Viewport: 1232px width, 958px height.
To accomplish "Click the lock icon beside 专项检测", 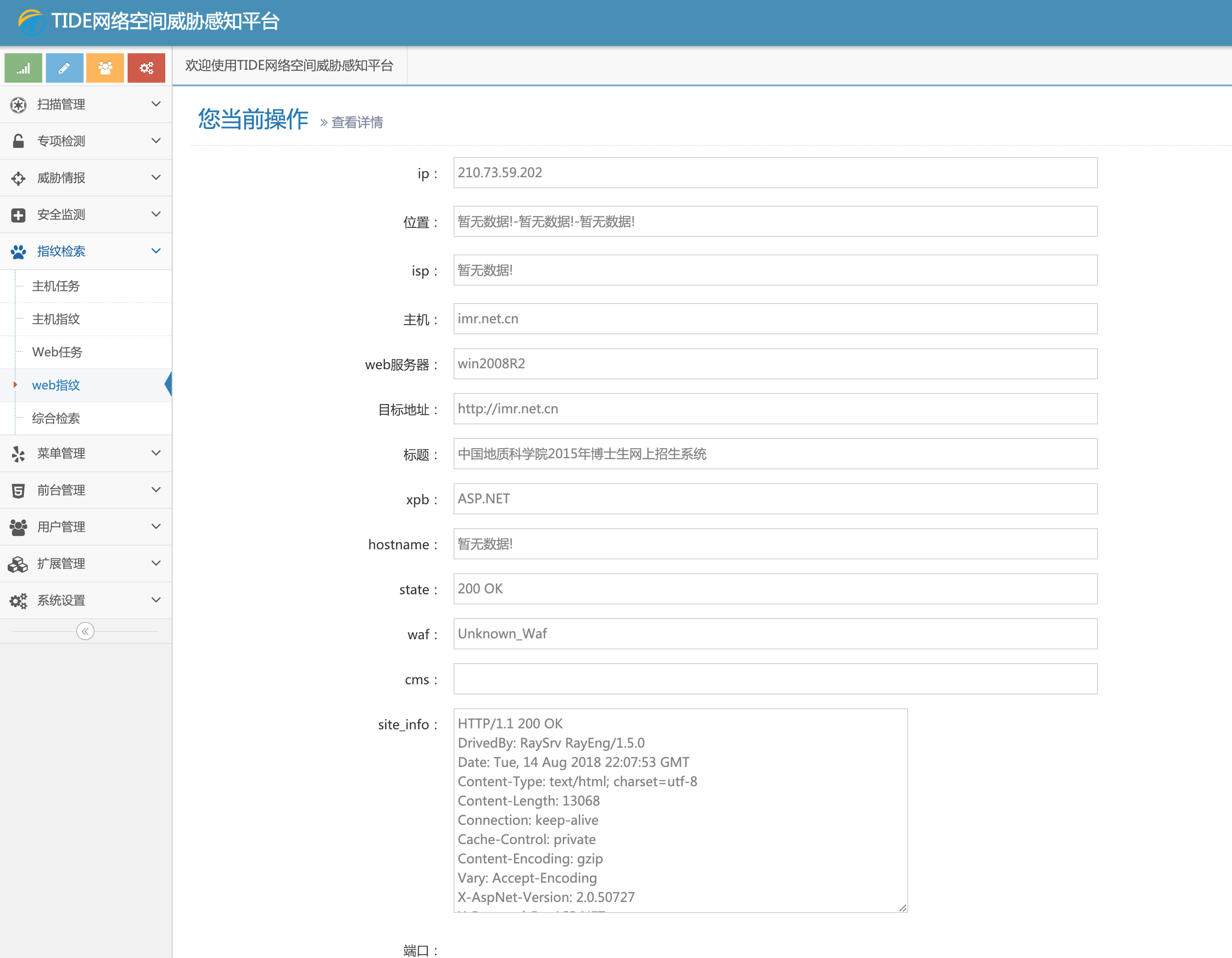I will click(x=18, y=141).
